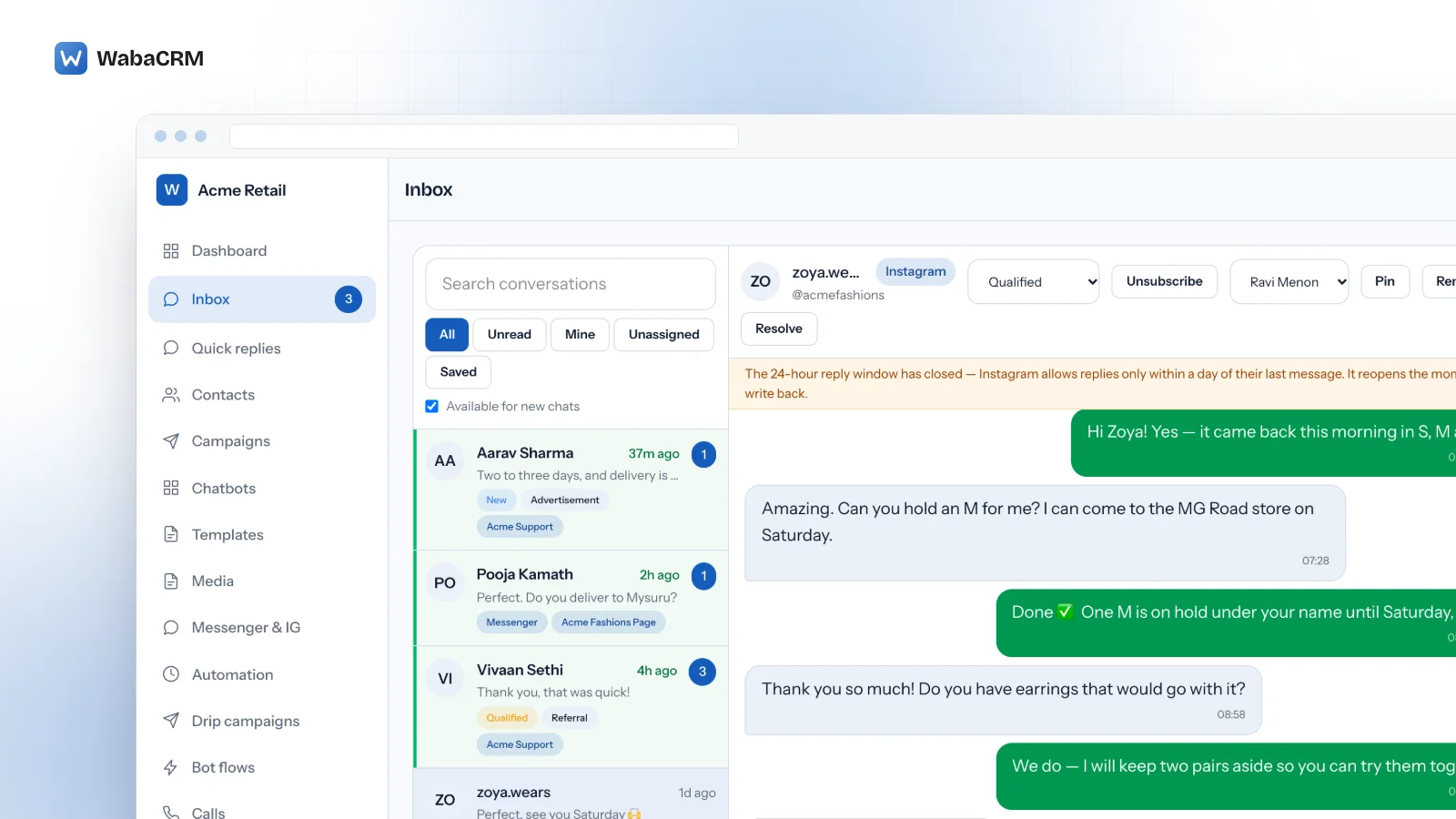The width and height of the screenshot is (1456, 819).
Task: Click the Inbox unread badge showing 3
Action: point(349,299)
